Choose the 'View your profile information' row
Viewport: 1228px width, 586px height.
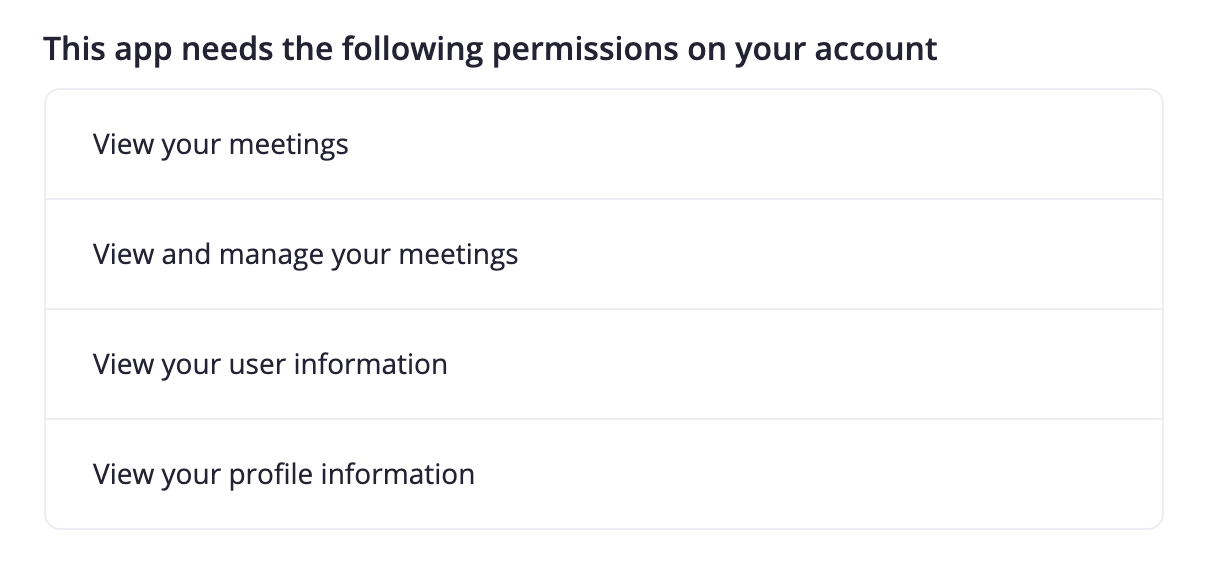604,474
